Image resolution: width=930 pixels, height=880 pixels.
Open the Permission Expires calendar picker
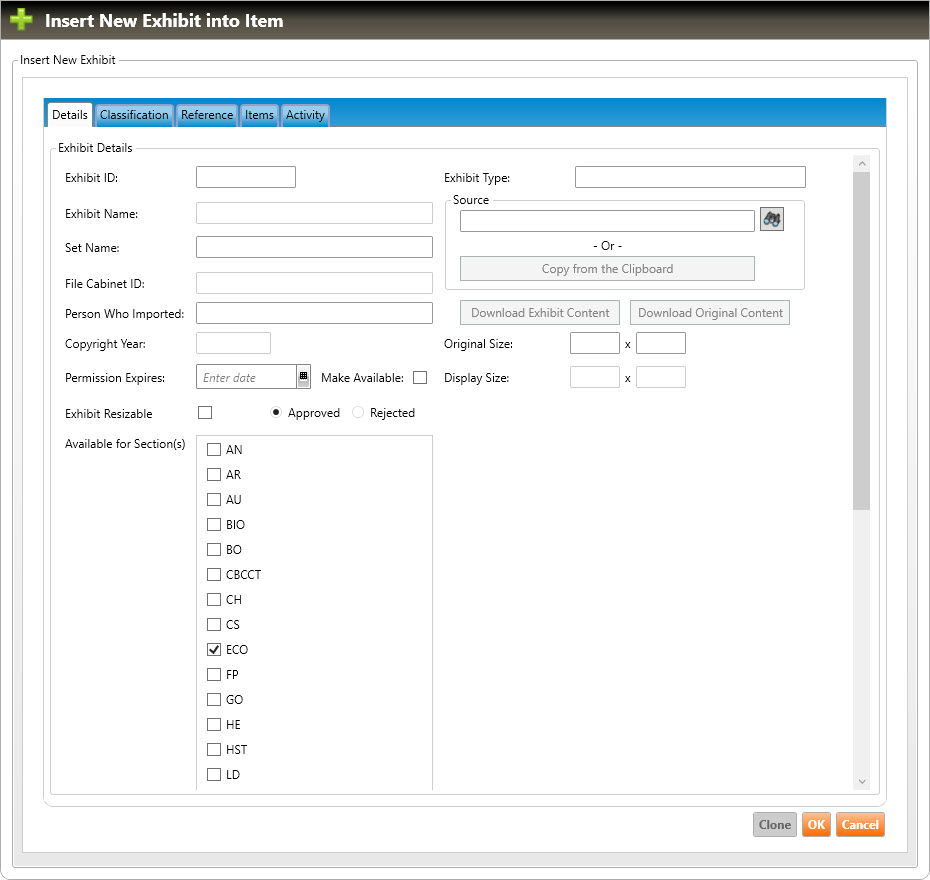303,377
